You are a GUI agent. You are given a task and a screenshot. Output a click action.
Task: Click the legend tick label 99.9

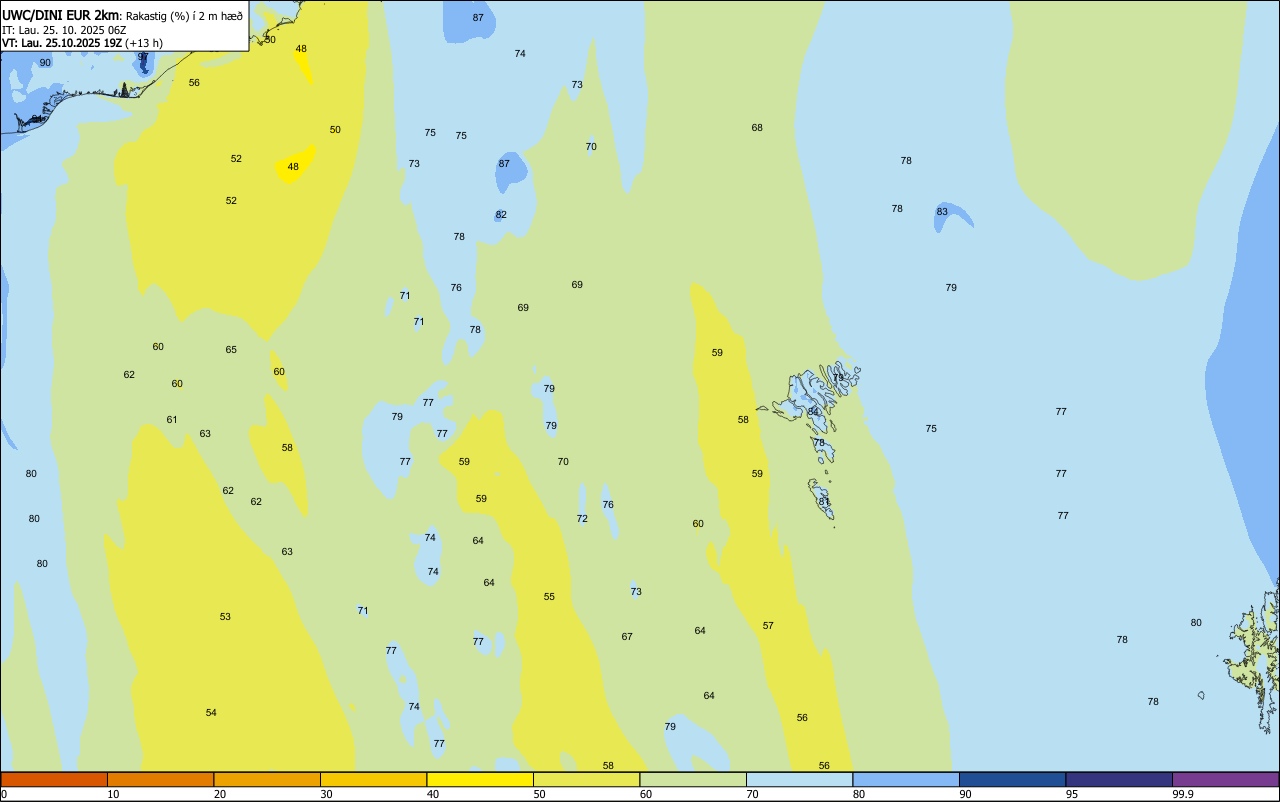[x=1183, y=794]
